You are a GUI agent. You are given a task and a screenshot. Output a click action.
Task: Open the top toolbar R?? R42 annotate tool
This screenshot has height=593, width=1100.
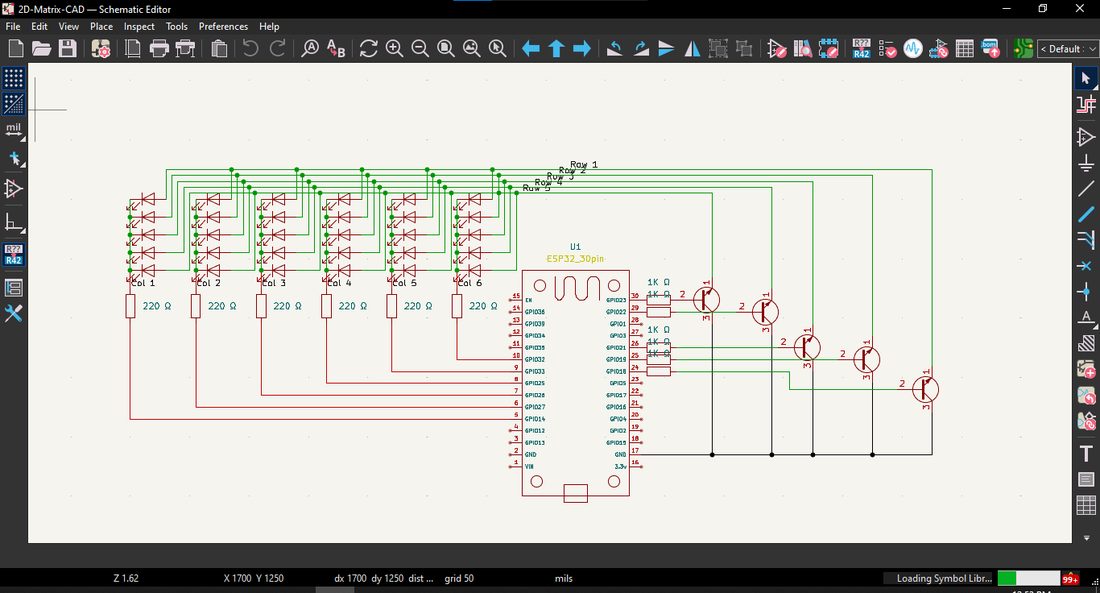coord(861,48)
